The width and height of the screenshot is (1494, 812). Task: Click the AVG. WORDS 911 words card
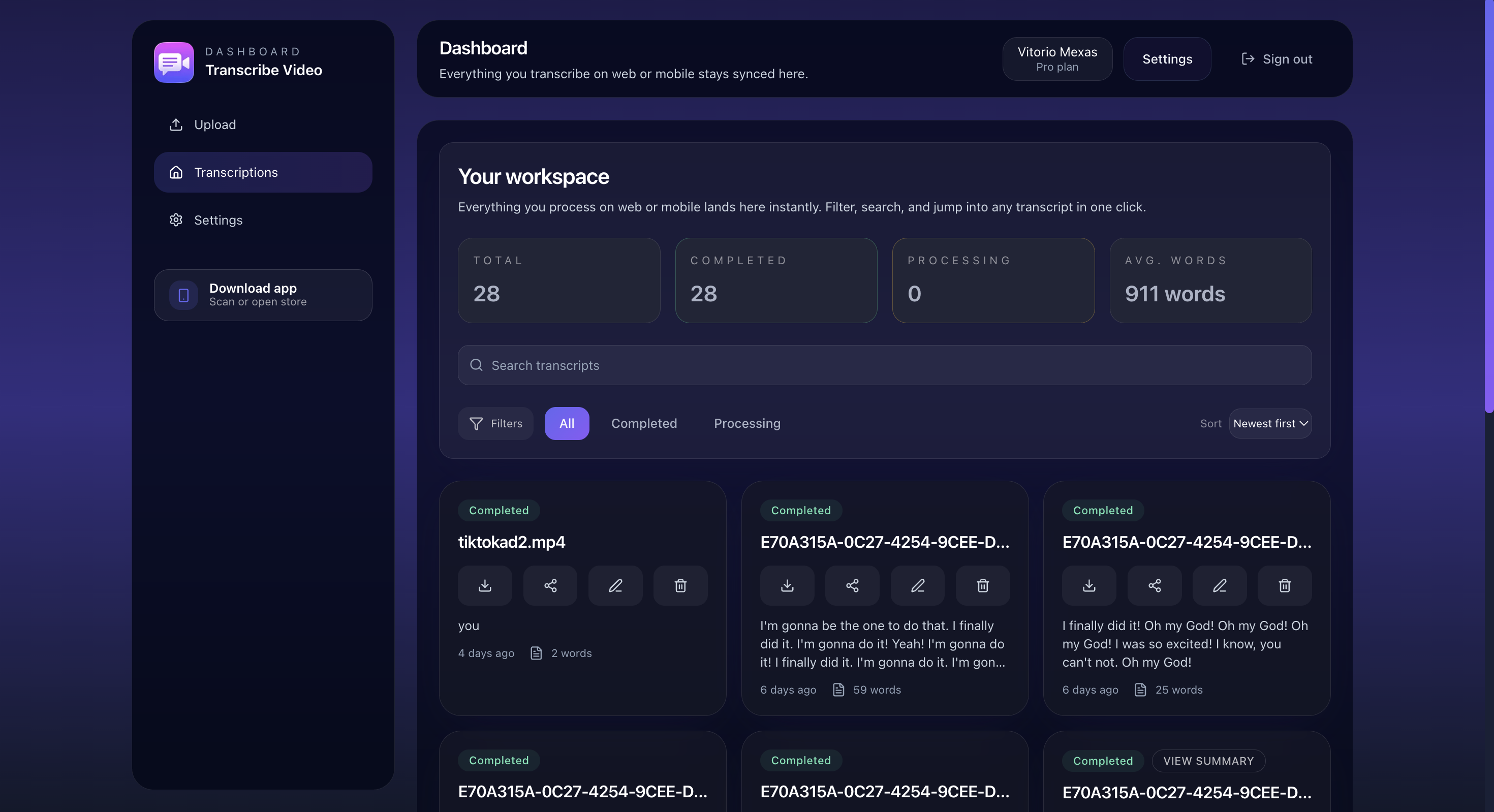(1210, 280)
